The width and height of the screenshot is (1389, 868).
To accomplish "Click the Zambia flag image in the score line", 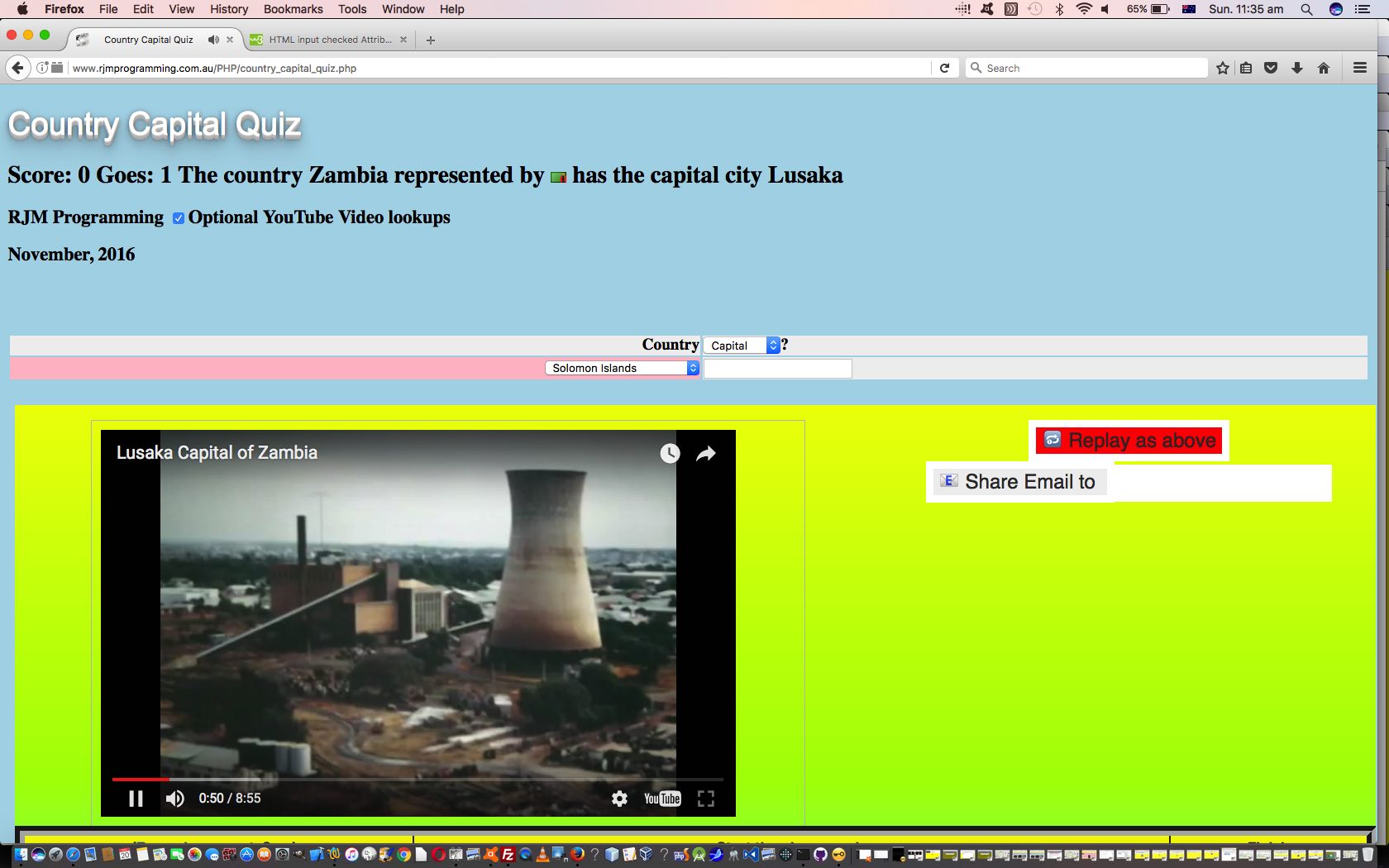I will (558, 177).
